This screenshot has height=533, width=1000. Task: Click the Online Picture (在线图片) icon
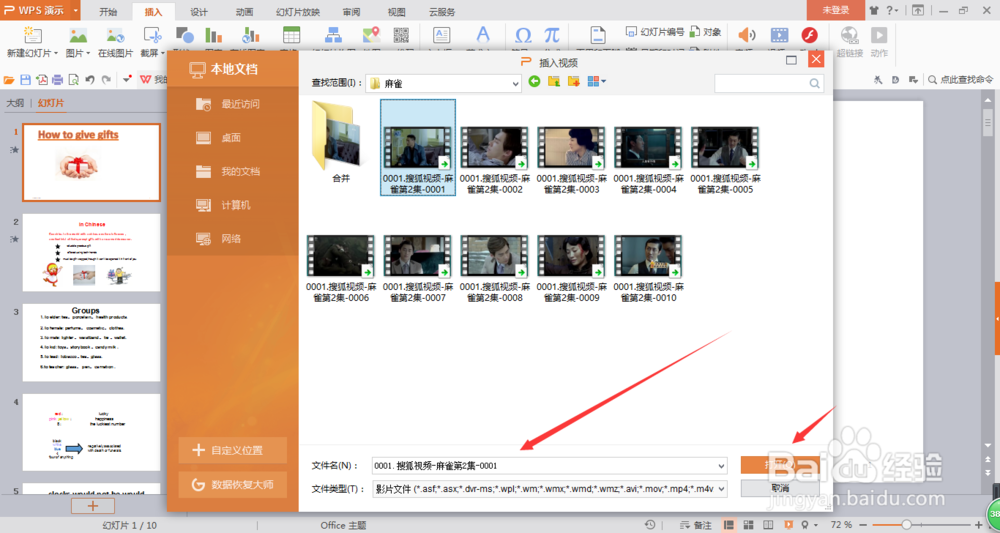click(x=115, y=35)
